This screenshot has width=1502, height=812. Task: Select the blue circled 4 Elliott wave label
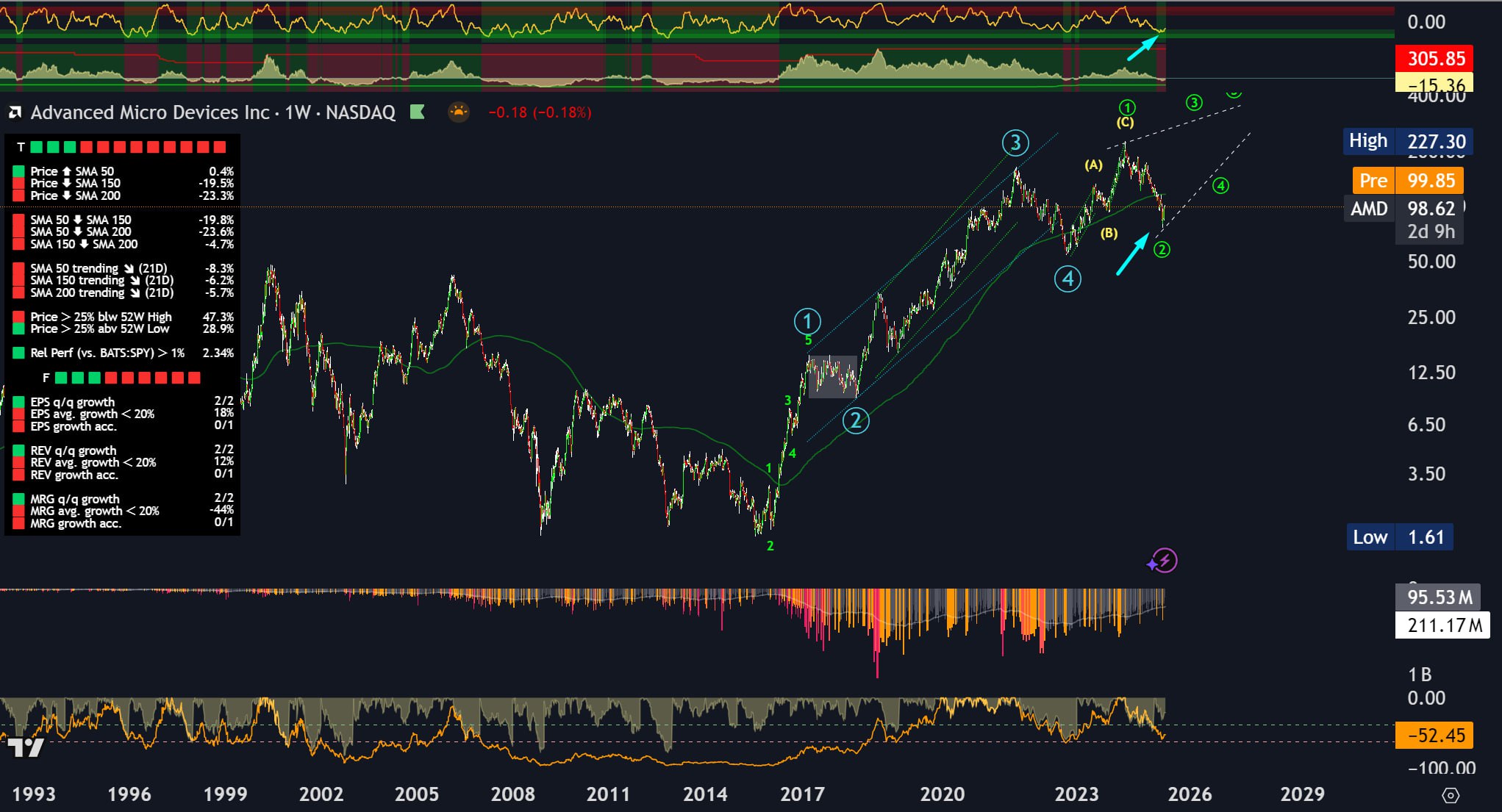[x=1068, y=279]
